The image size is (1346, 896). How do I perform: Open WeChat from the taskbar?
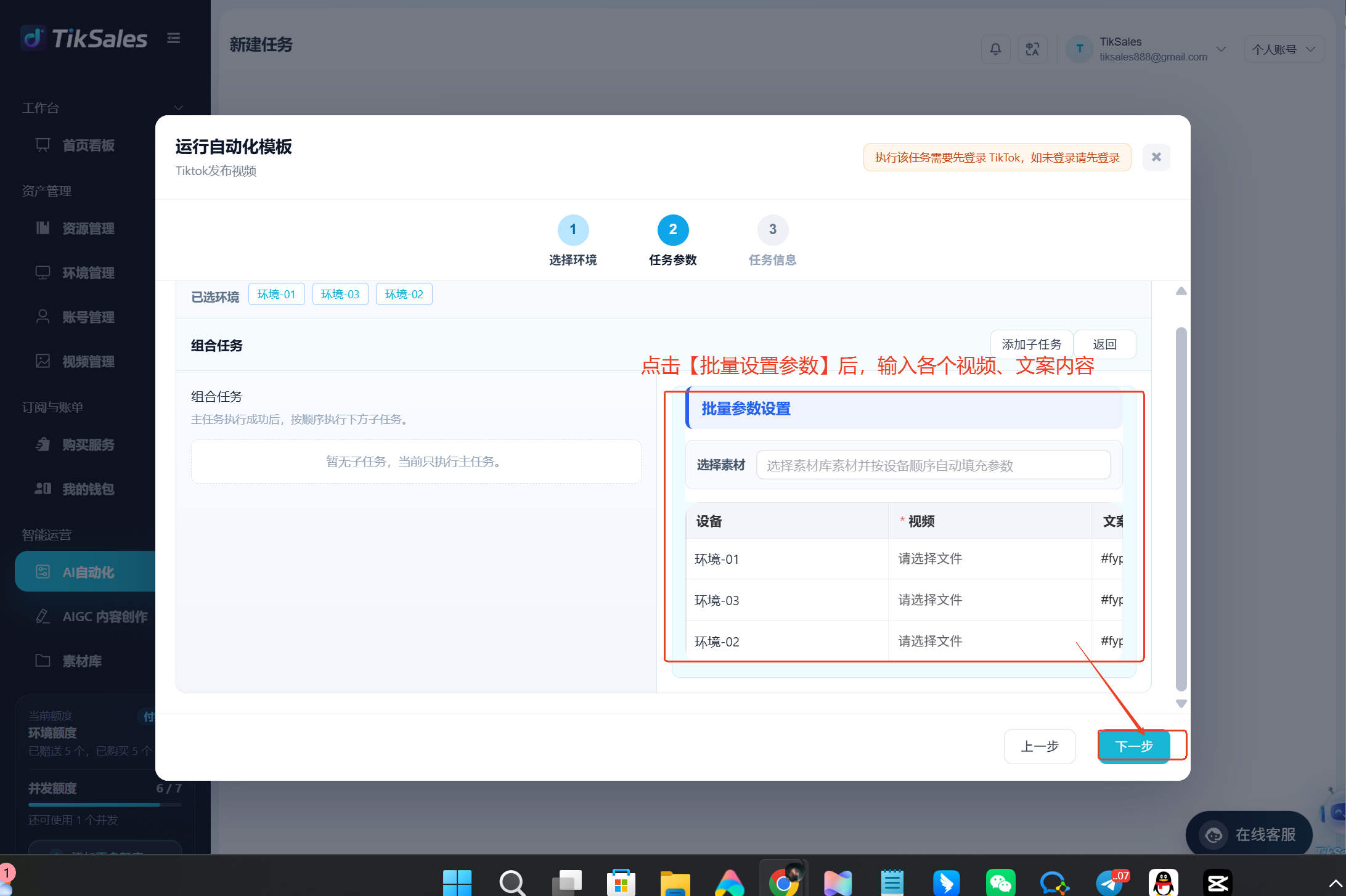point(1000,882)
